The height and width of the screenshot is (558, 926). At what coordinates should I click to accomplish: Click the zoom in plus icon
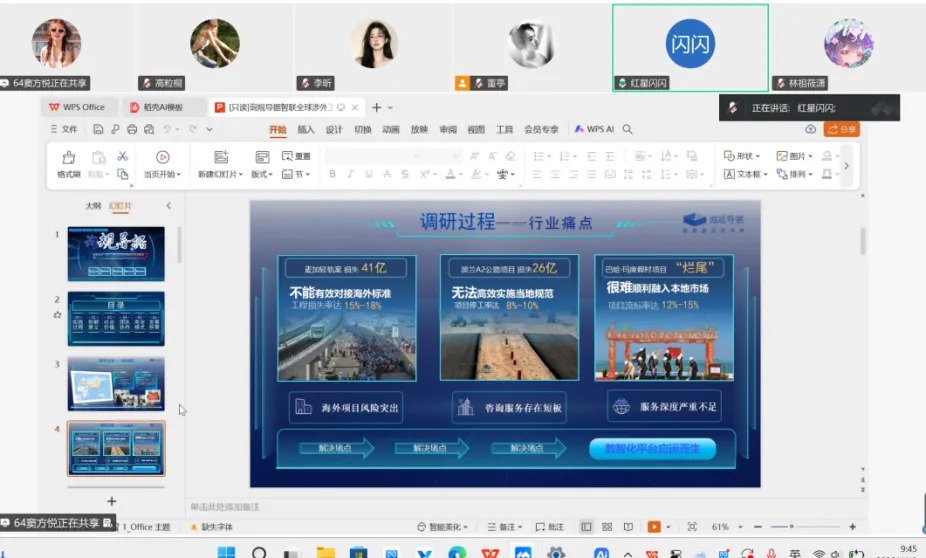coord(852,526)
